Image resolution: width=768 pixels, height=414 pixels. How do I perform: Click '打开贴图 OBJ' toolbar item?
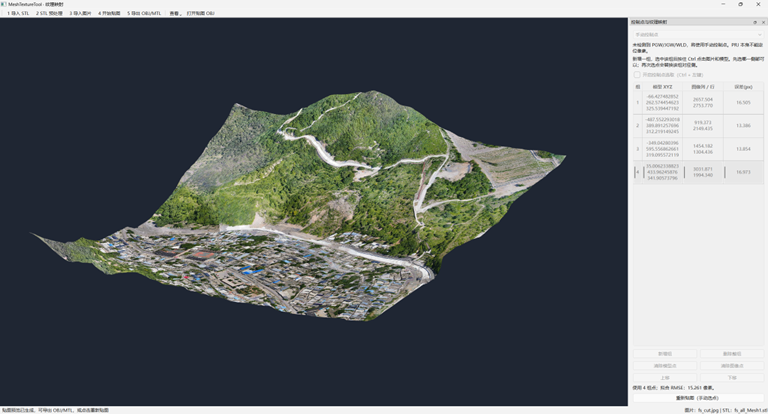(x=200, y=13)
